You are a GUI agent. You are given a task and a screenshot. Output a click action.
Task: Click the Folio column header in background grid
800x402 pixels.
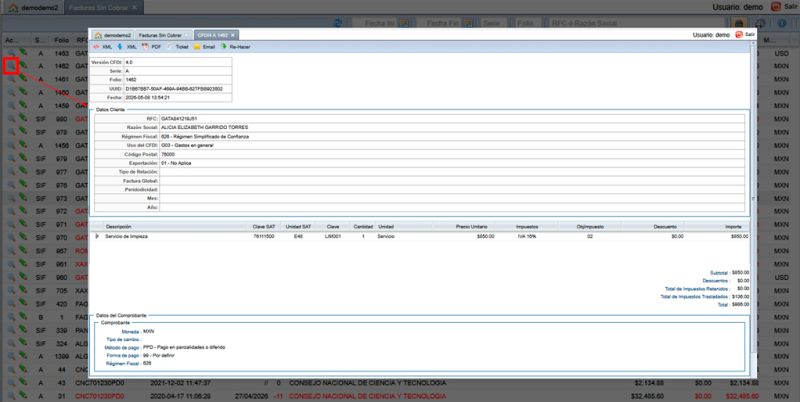coord(61,40)
